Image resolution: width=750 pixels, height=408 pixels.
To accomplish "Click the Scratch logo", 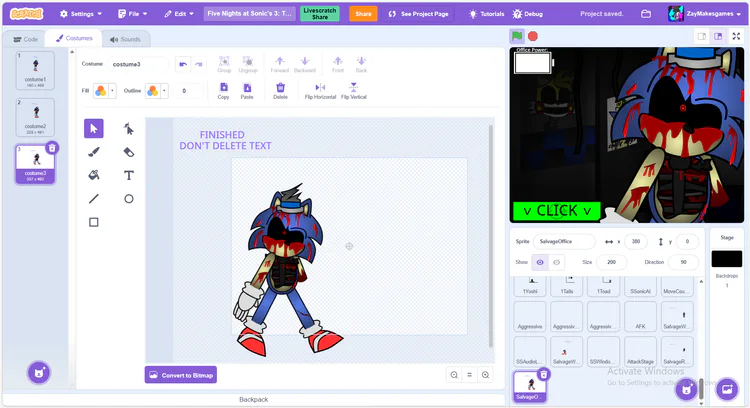I will click(27, 14).
